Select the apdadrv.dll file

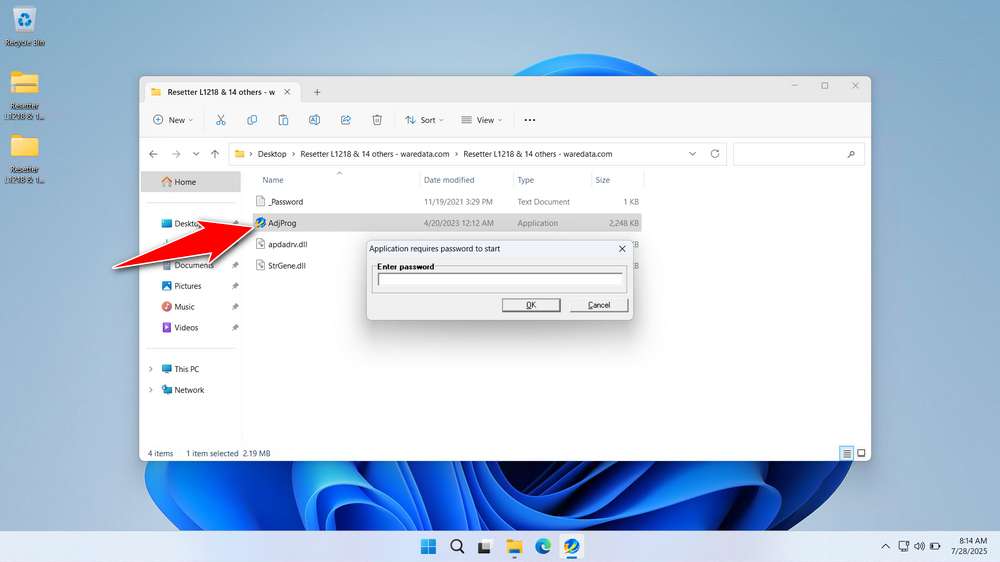(288, 244)
